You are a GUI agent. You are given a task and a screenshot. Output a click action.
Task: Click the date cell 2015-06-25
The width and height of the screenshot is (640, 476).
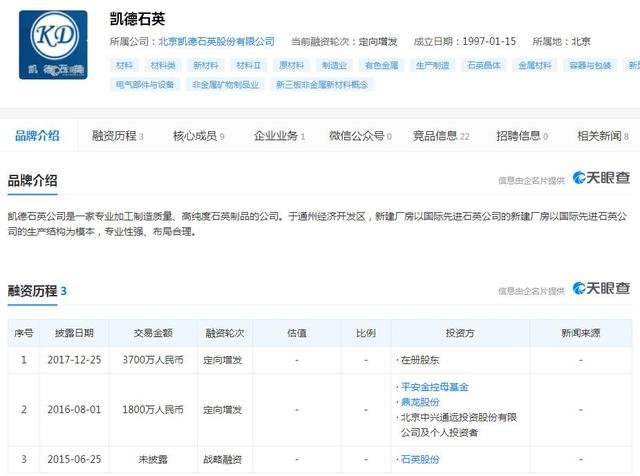coord(74,459)
